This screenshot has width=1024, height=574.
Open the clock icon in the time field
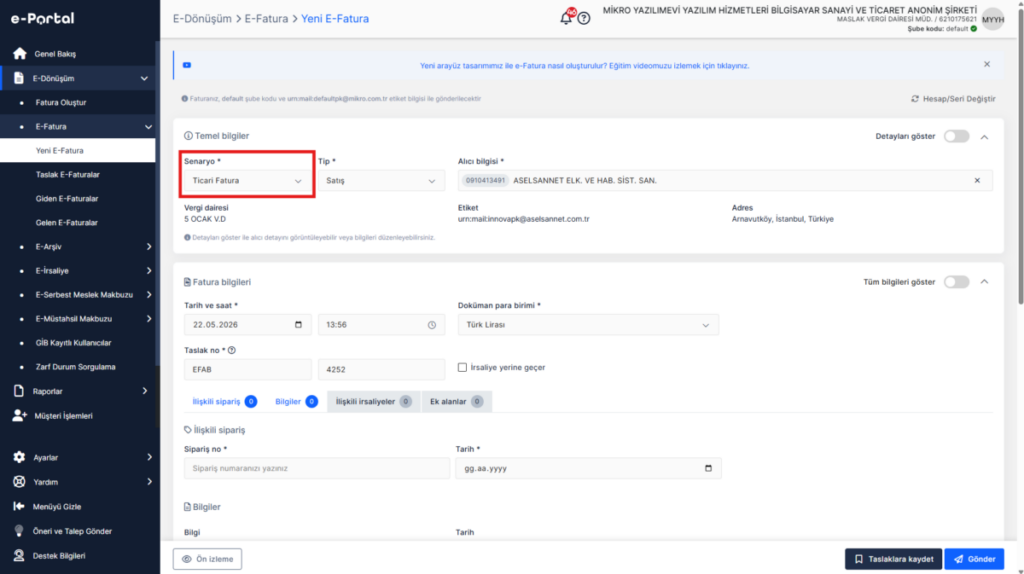432,325
